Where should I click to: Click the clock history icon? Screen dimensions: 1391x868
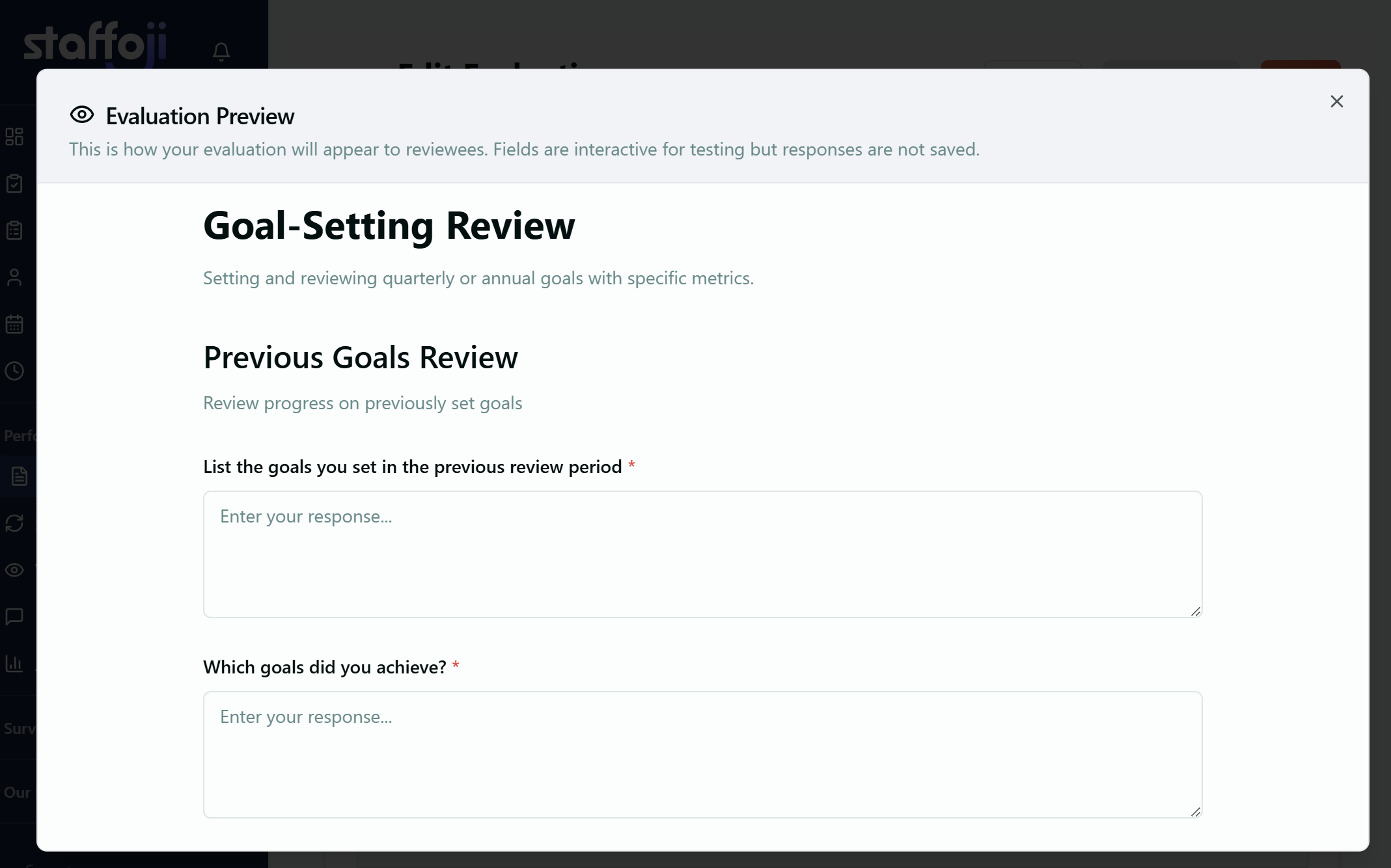point(14,371)
